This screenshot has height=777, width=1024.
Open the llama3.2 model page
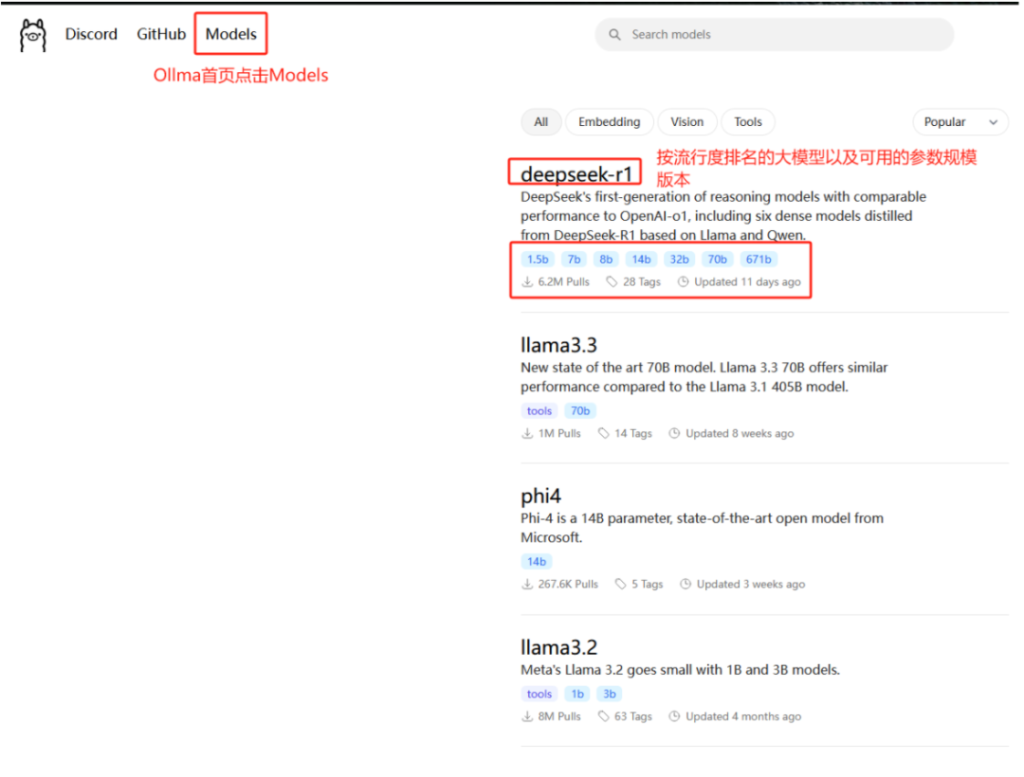pyautogui.click(x=559, y=648)
